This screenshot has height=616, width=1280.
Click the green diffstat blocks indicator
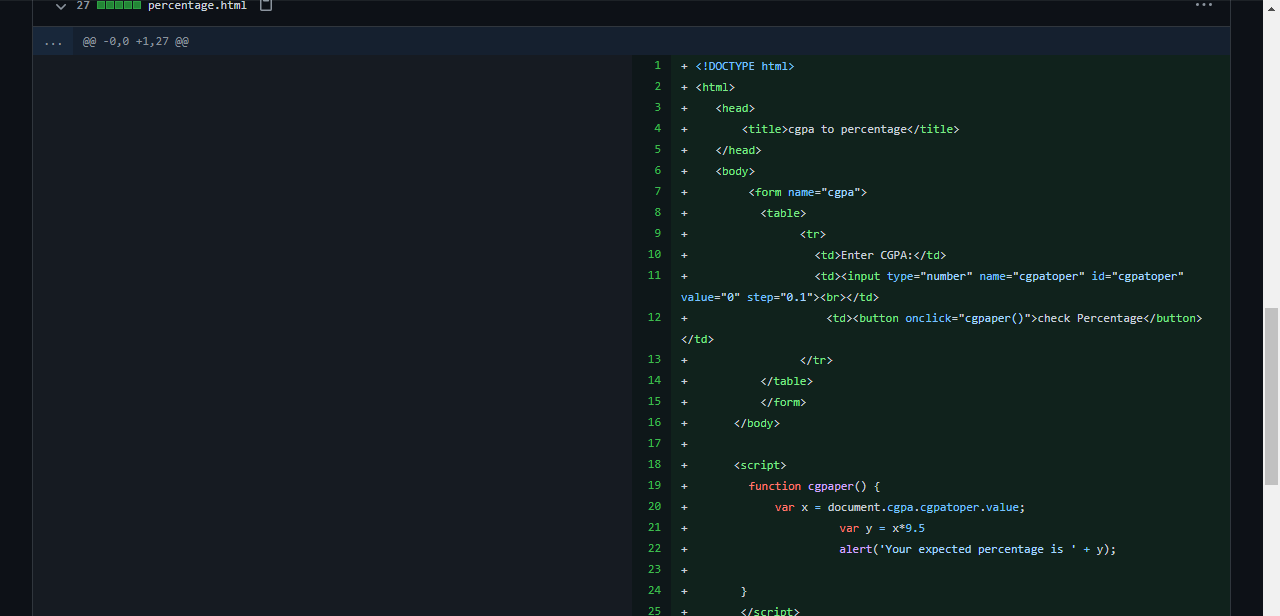(x=119, y=5)
